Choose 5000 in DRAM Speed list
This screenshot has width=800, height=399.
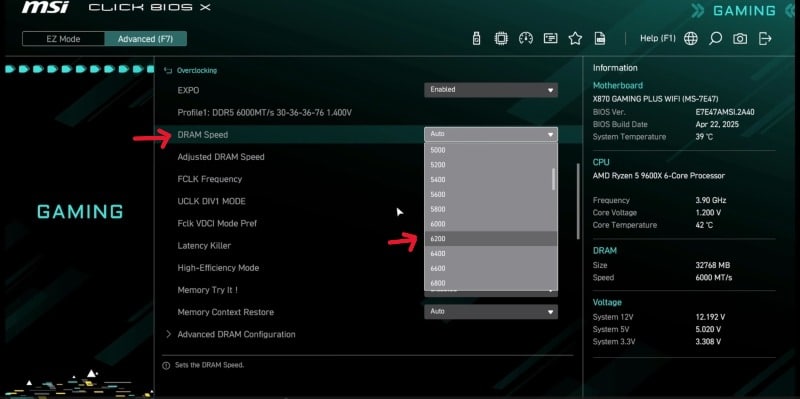coord(491,150)
